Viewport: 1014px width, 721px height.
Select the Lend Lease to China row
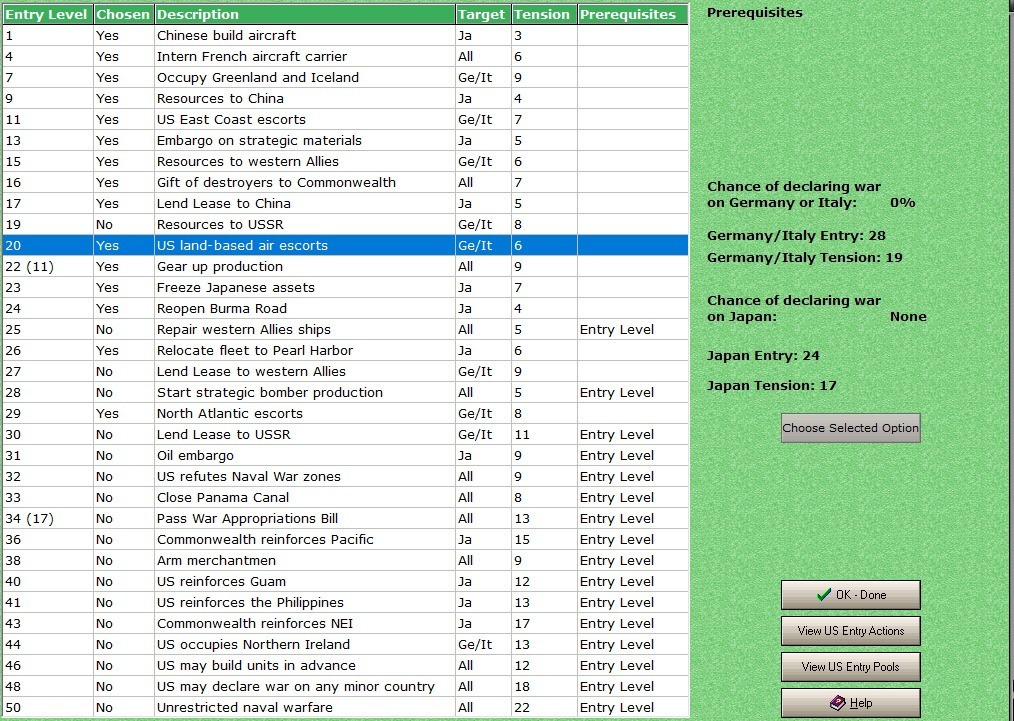click(345, 204)
